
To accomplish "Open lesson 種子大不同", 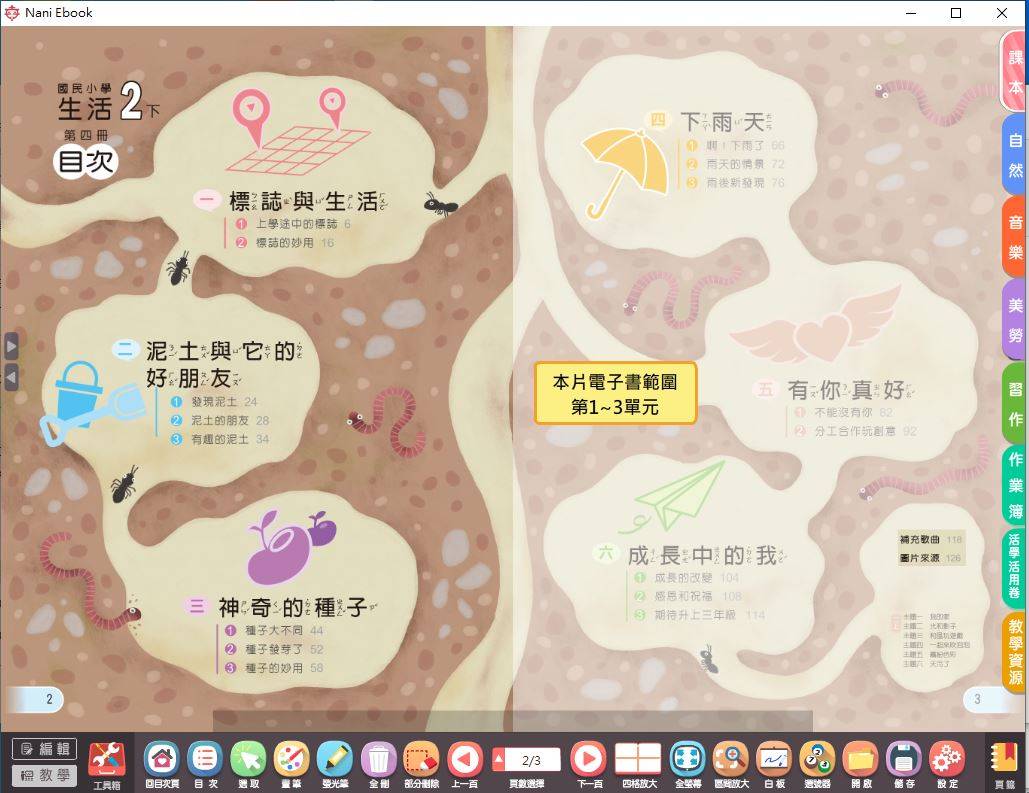I will (x=274, y=630).
